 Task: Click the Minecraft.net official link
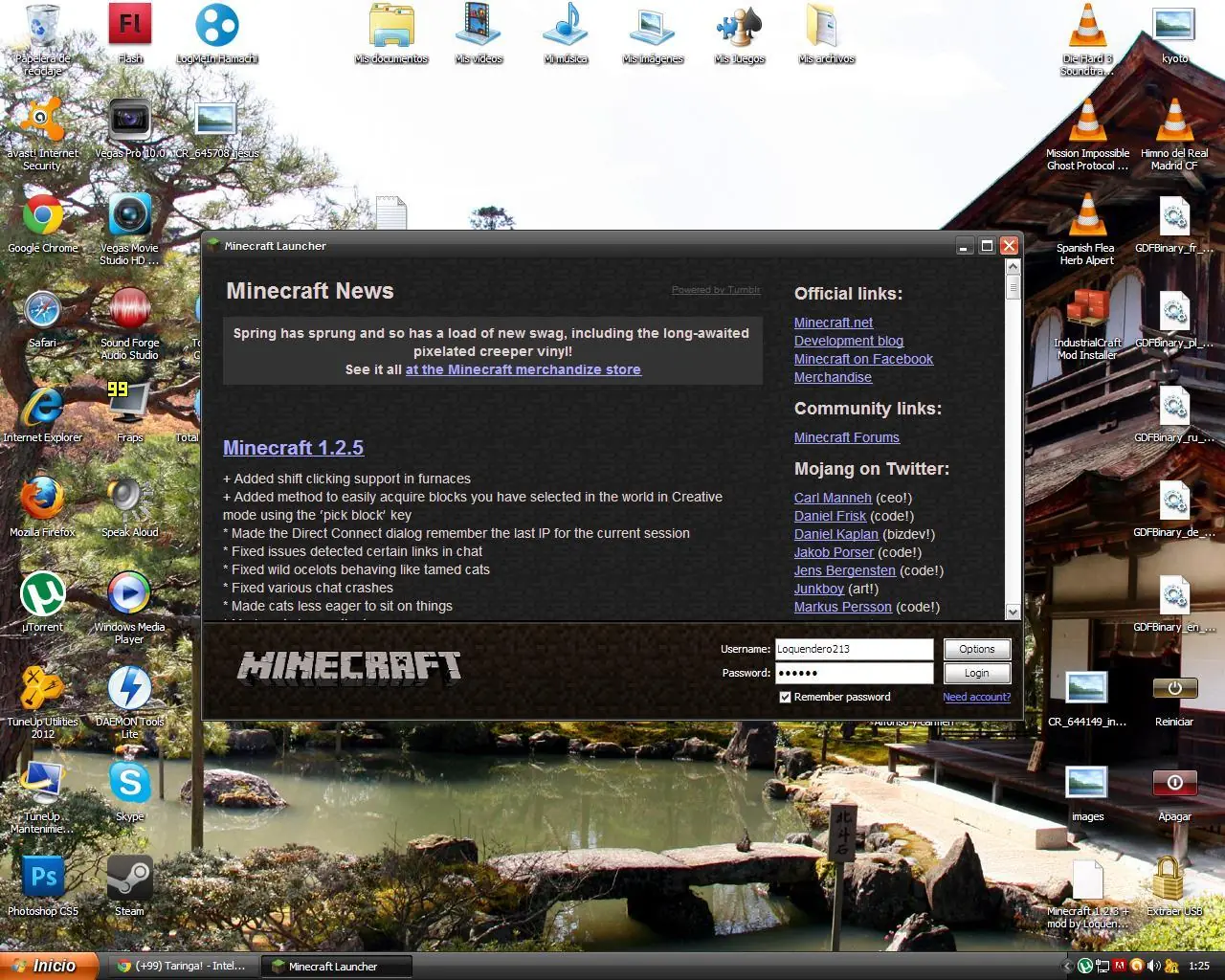point(834,323)
